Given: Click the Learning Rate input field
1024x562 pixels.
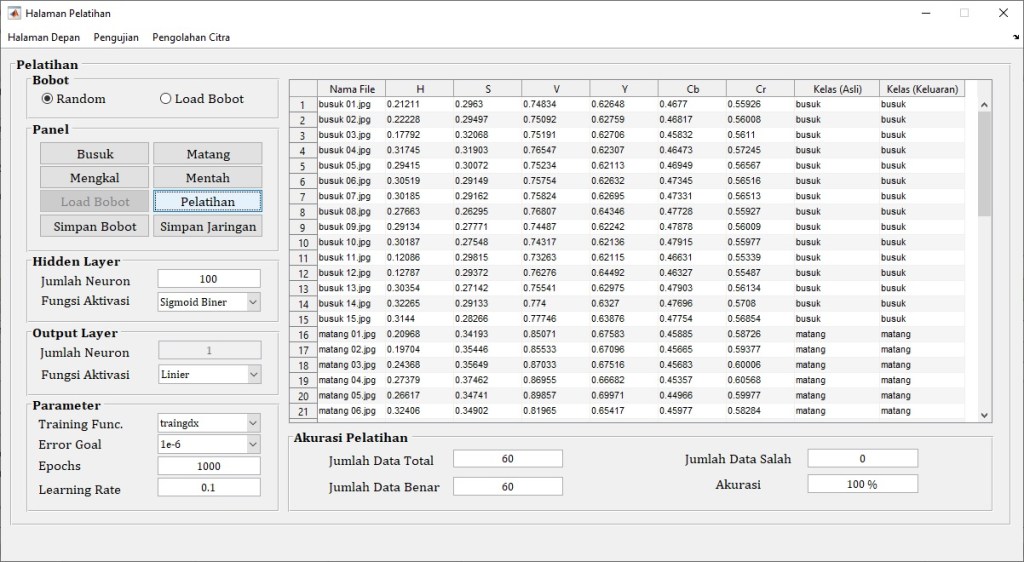Looking at the screenshot, I should click(208, 488).
